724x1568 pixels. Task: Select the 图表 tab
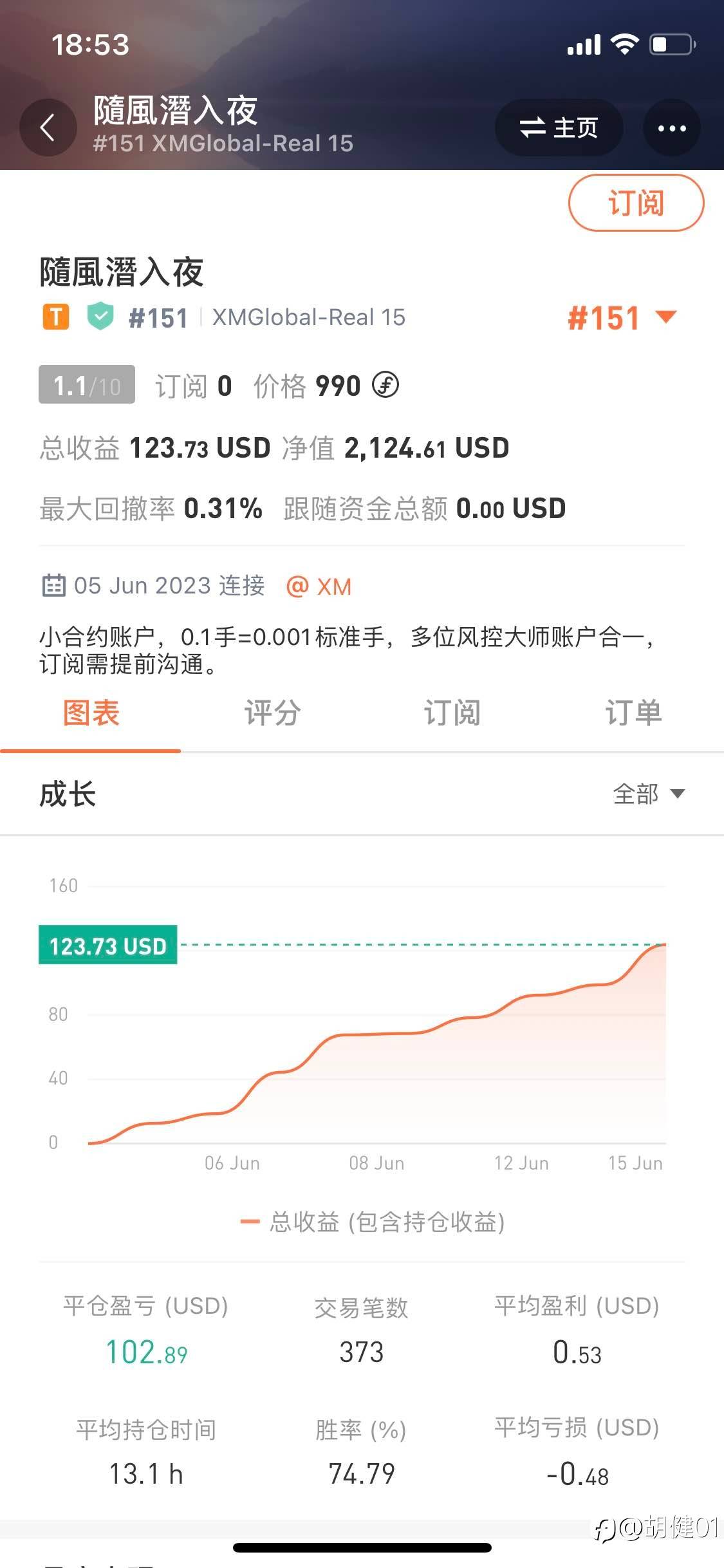coord(91,713)
